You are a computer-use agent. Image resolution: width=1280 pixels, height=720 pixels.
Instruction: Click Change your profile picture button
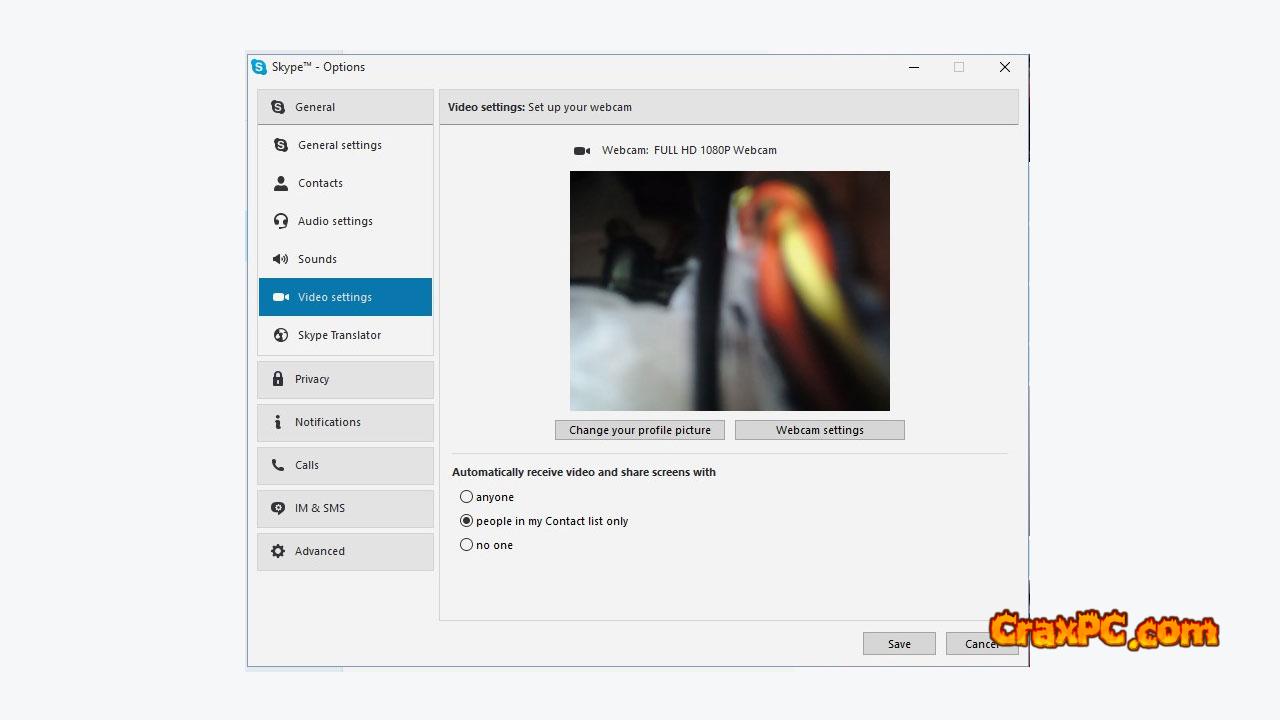(x=640, y=430)
